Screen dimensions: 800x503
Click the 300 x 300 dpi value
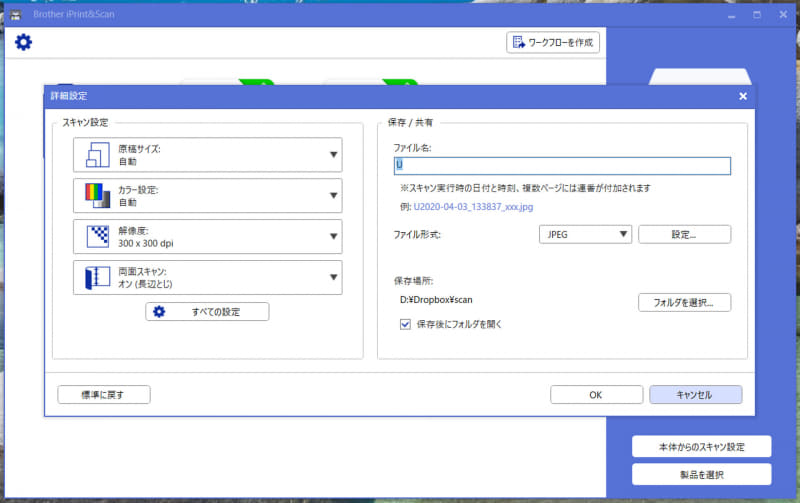click(146, 243)
